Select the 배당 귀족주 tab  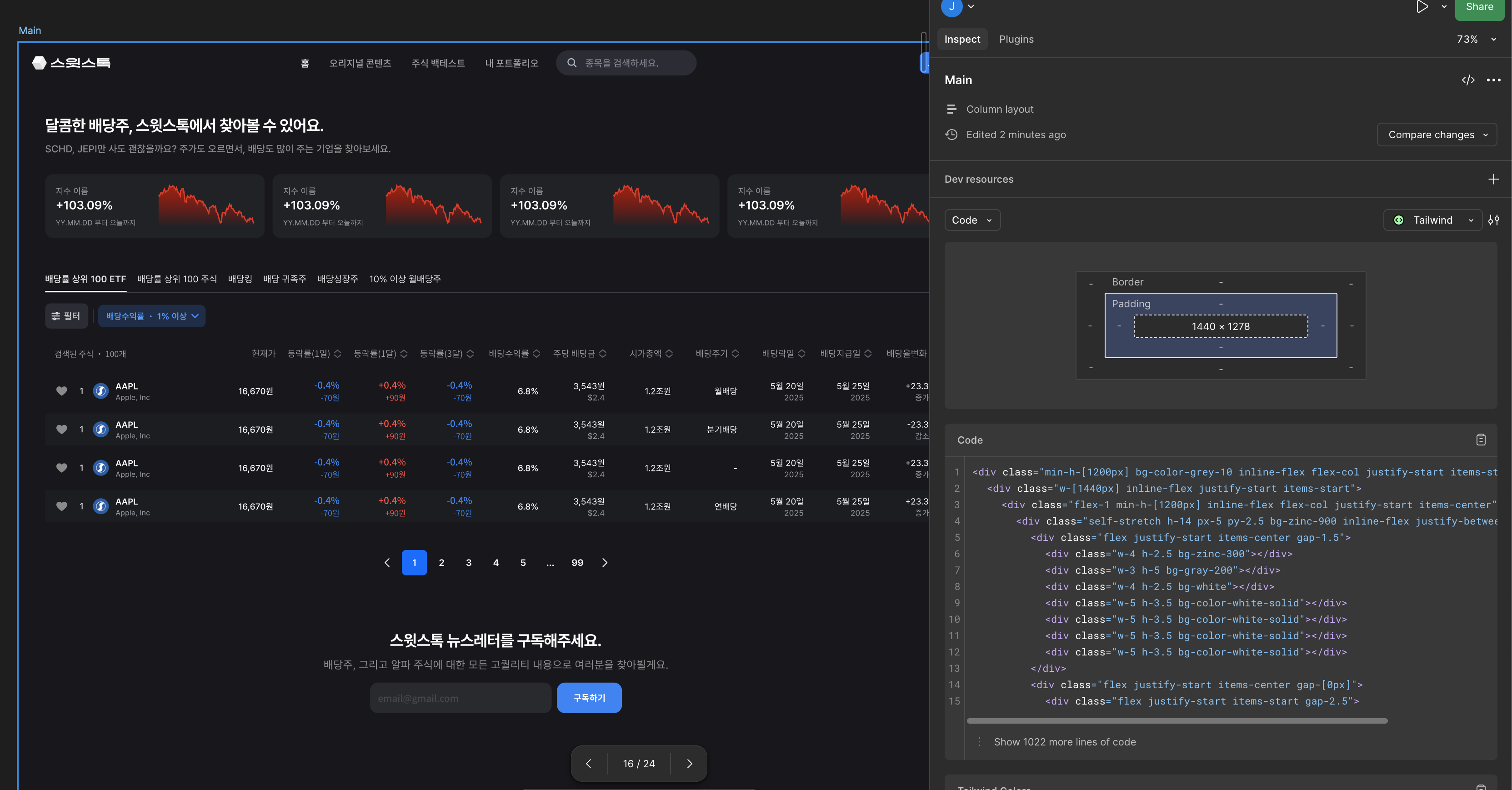(285, 280)
